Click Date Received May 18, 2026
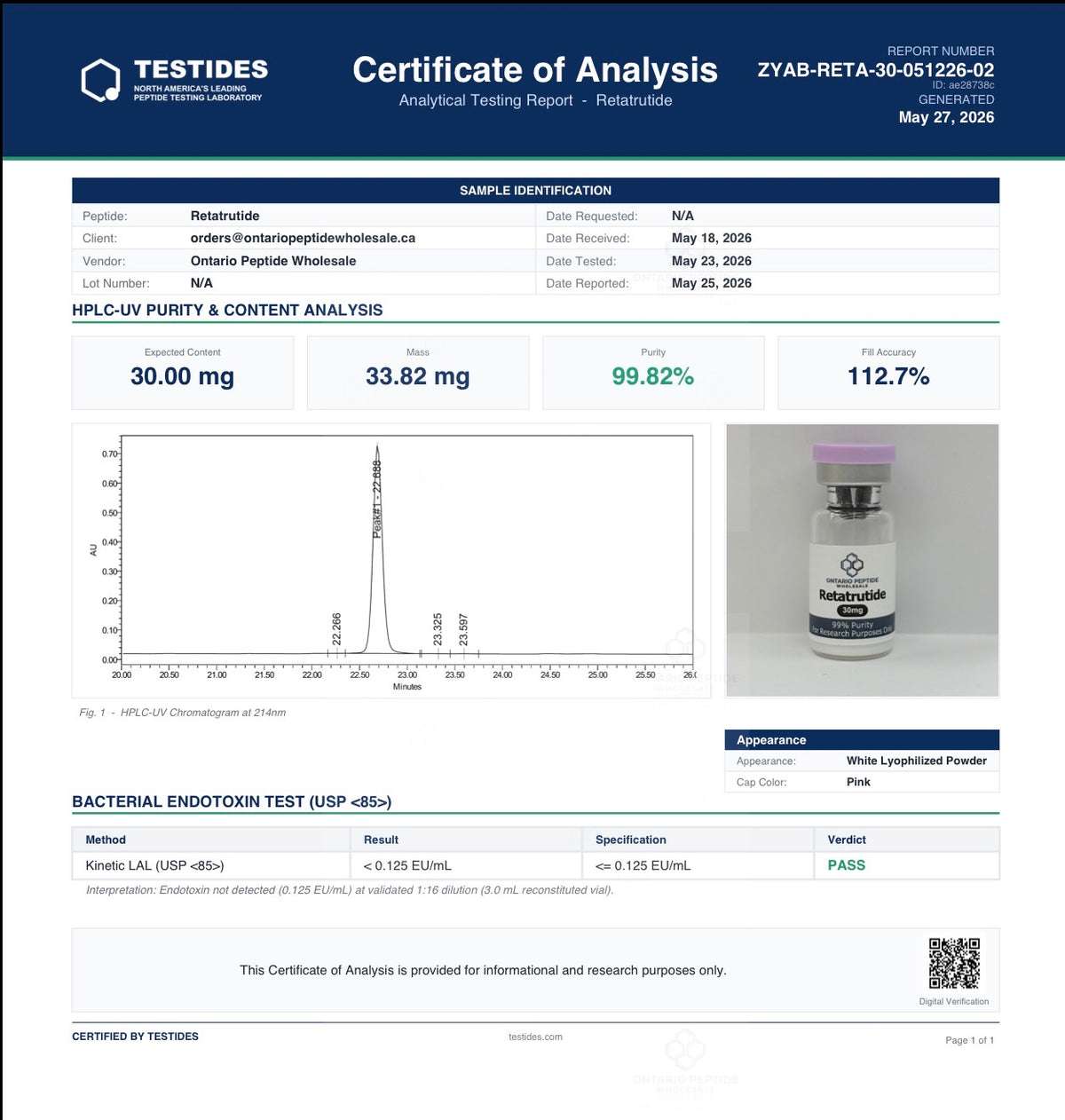 pyautogui.click(x=712, y=238)
